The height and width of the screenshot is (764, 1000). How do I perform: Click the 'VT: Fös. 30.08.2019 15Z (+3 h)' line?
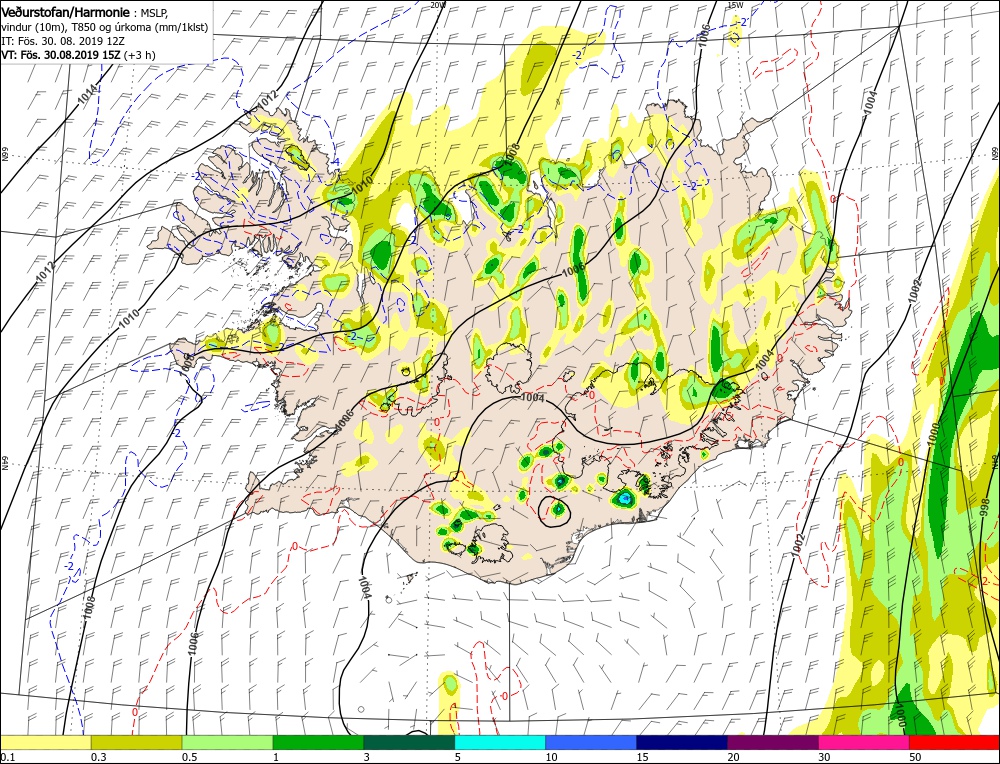click(78, 55)
